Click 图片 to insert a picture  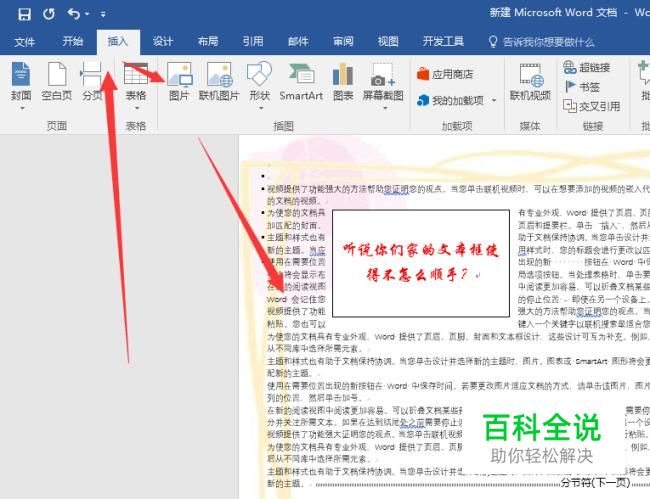[x=179, y=81]
